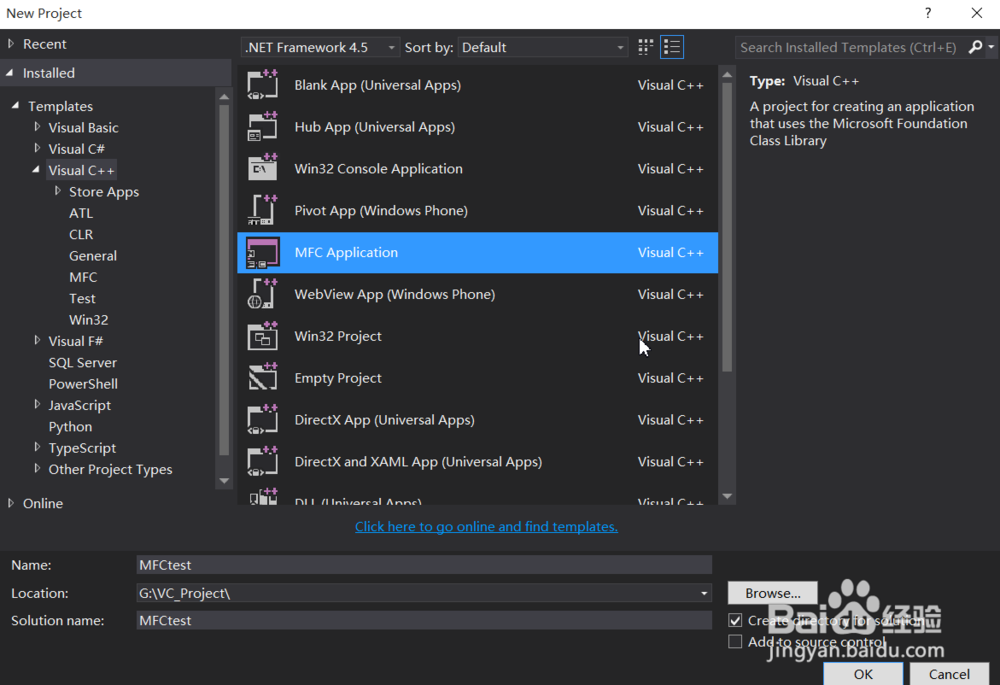This screenshot has width=1000, height=685.
Task: Select PowerShell in the tree
Action: pos(84,384)
